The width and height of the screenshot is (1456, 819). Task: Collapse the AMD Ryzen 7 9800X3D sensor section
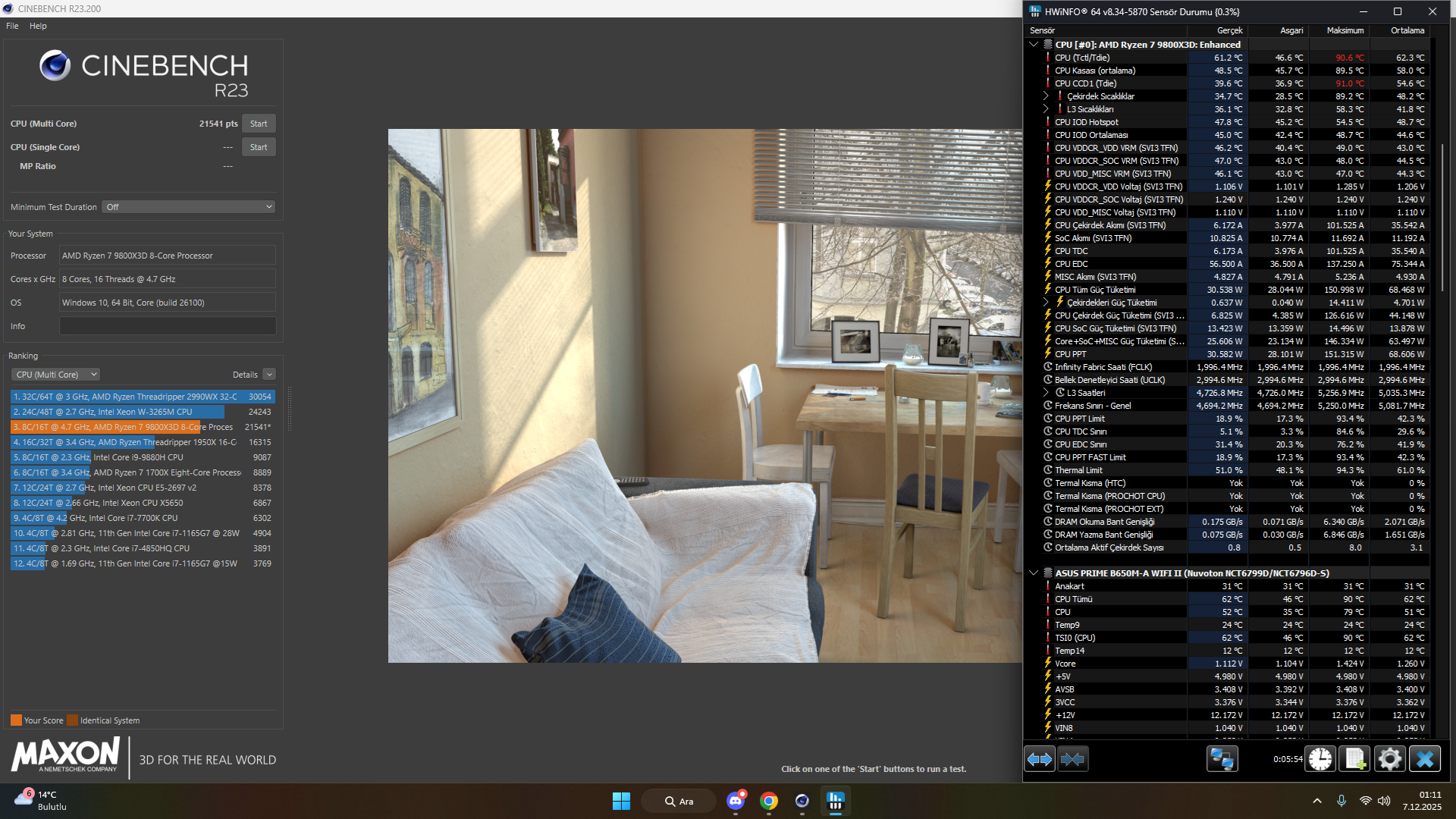[x=1033, y=44]
